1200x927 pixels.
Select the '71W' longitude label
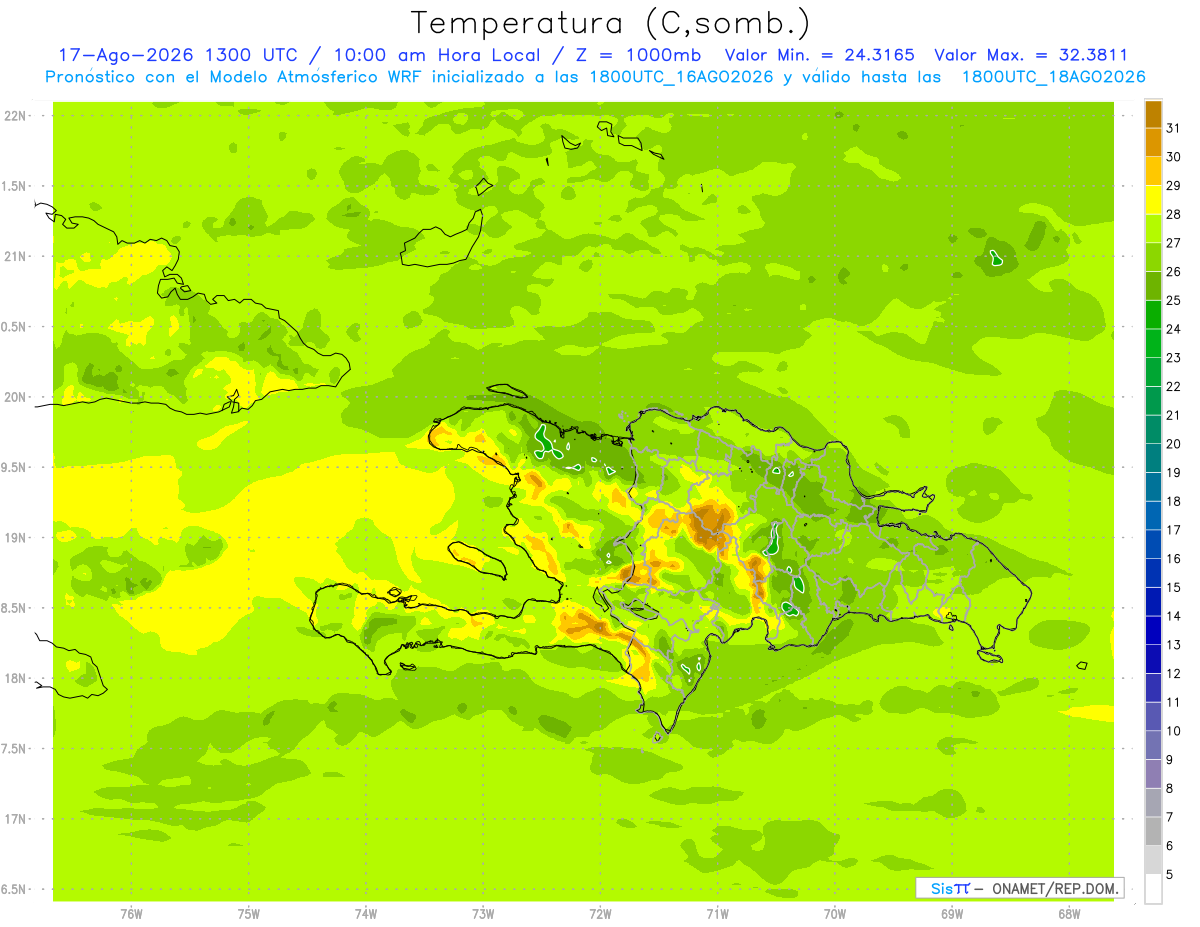(x=717, y=915)
